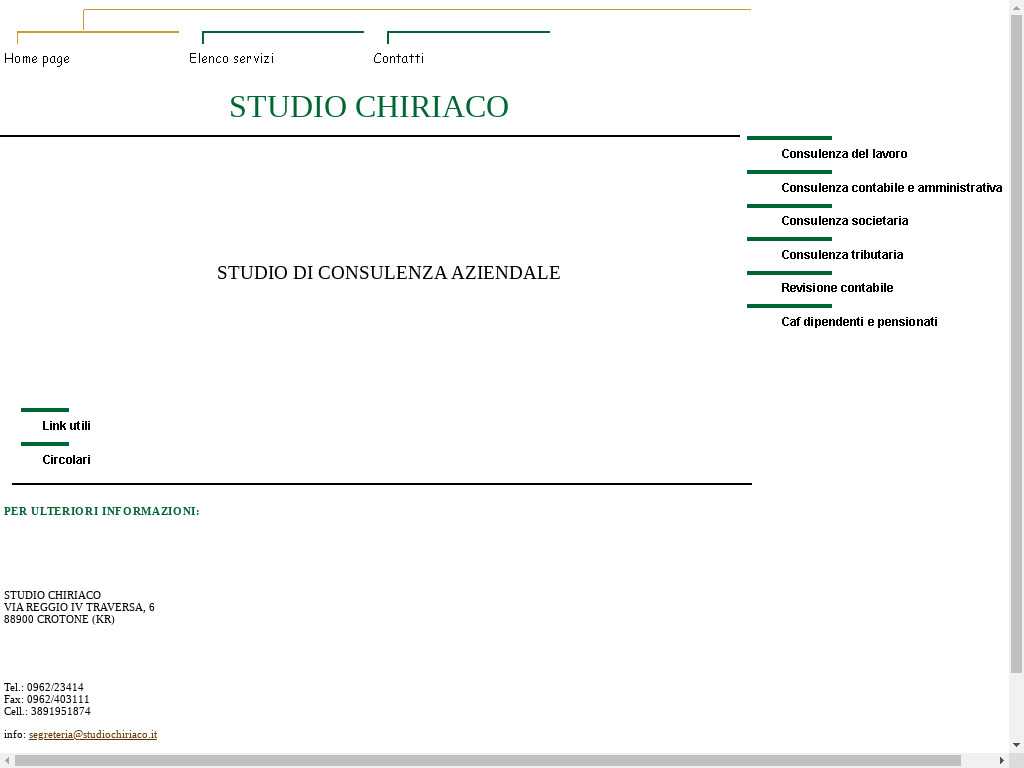Image resolution: width=1024 pixels, height=768 pixels.
Task: Click the STUDIO DI CONSULENZA AZIENDALE heading
Action: [x=389, y=273]
